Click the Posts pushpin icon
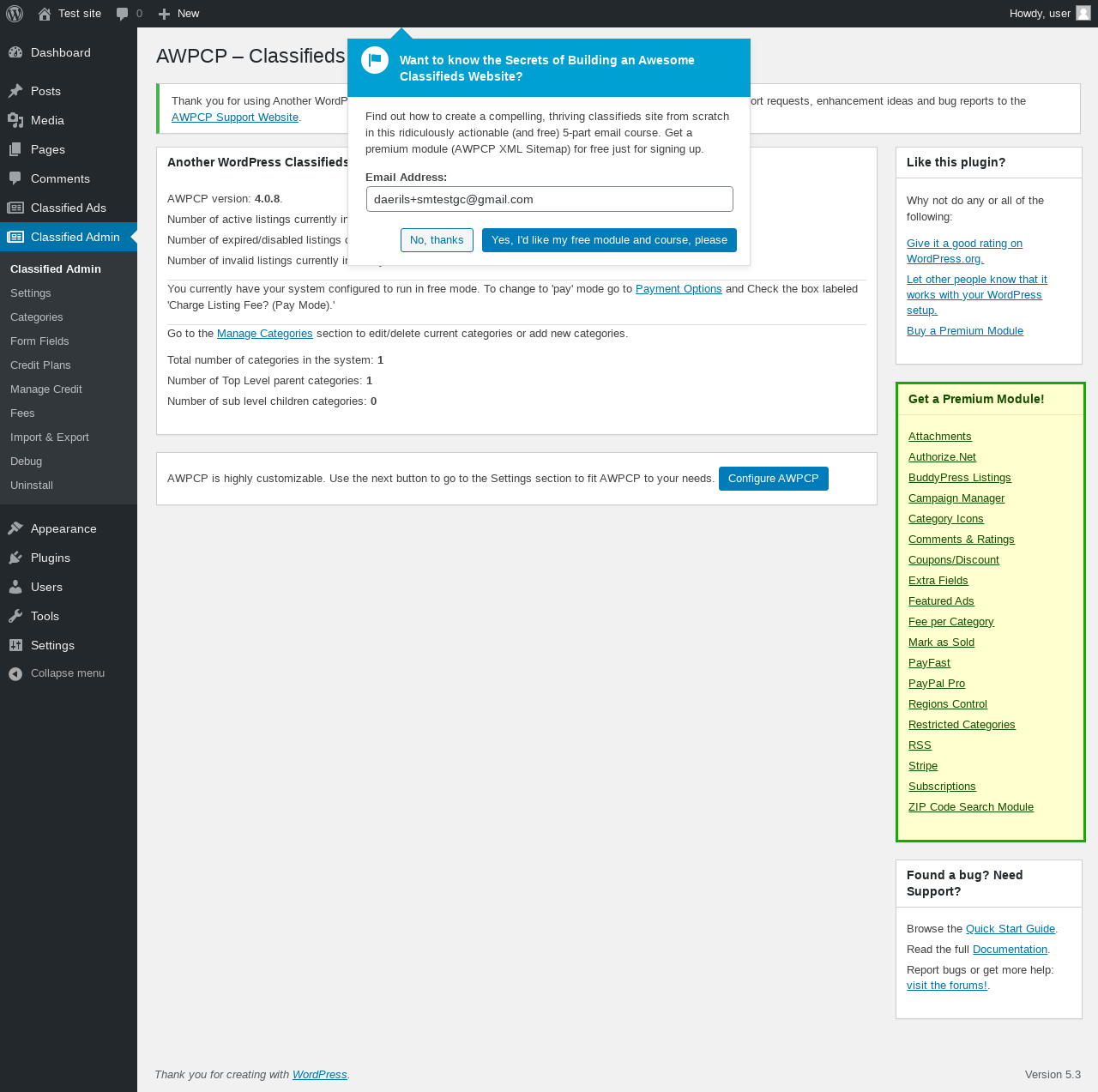 pyautogui.click(x=15, y=91)
